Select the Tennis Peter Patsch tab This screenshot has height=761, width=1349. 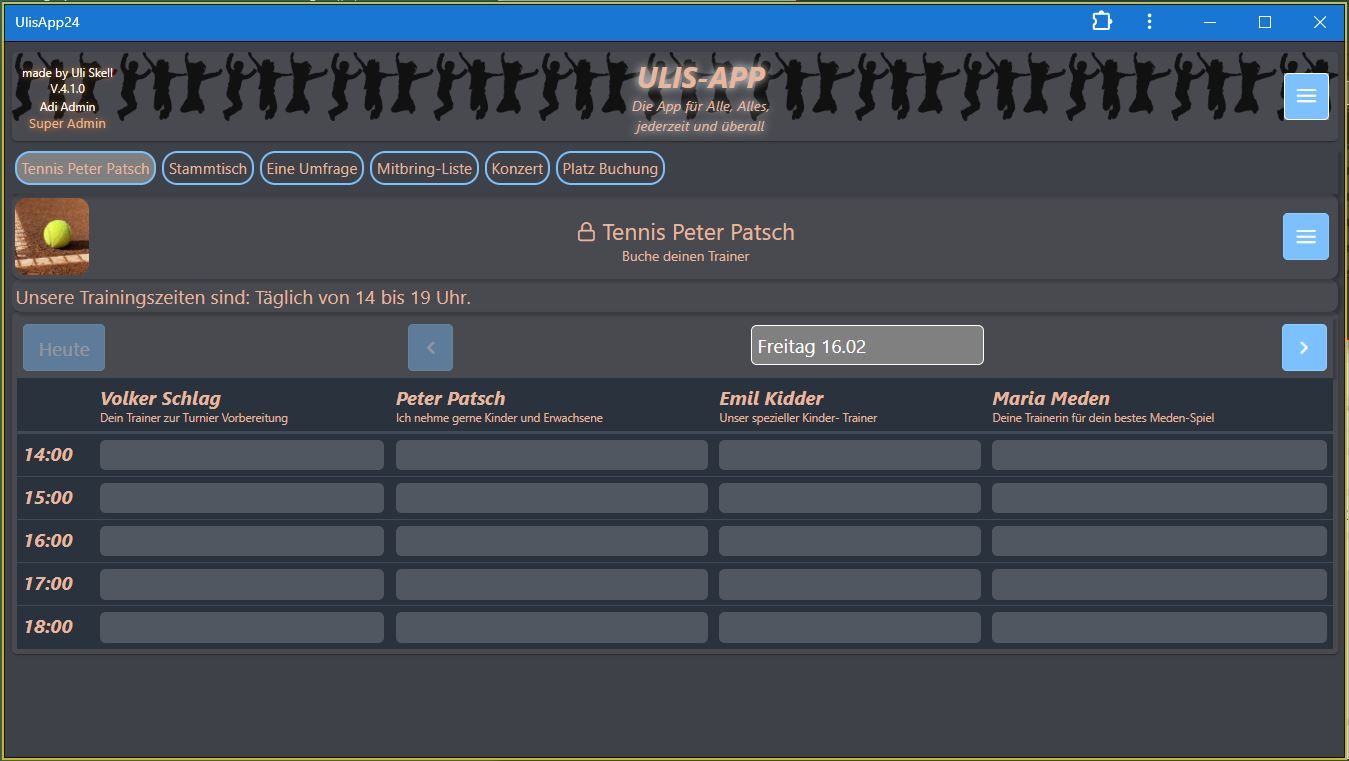point(85,168)
